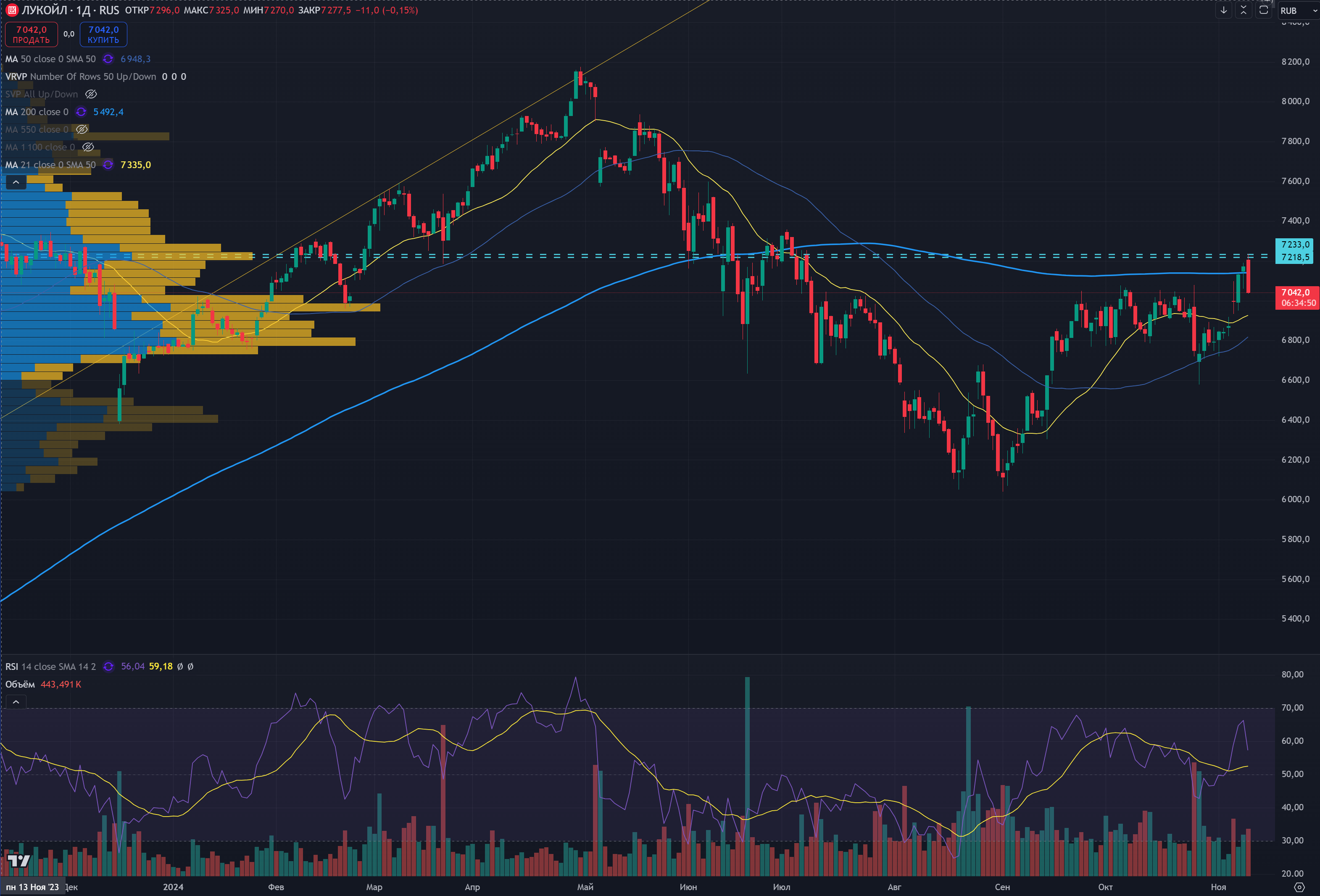Viewport: 1320px width, 896px height.
Task: Collapse the RSI pane indicator legend
Action: point(16,702)
